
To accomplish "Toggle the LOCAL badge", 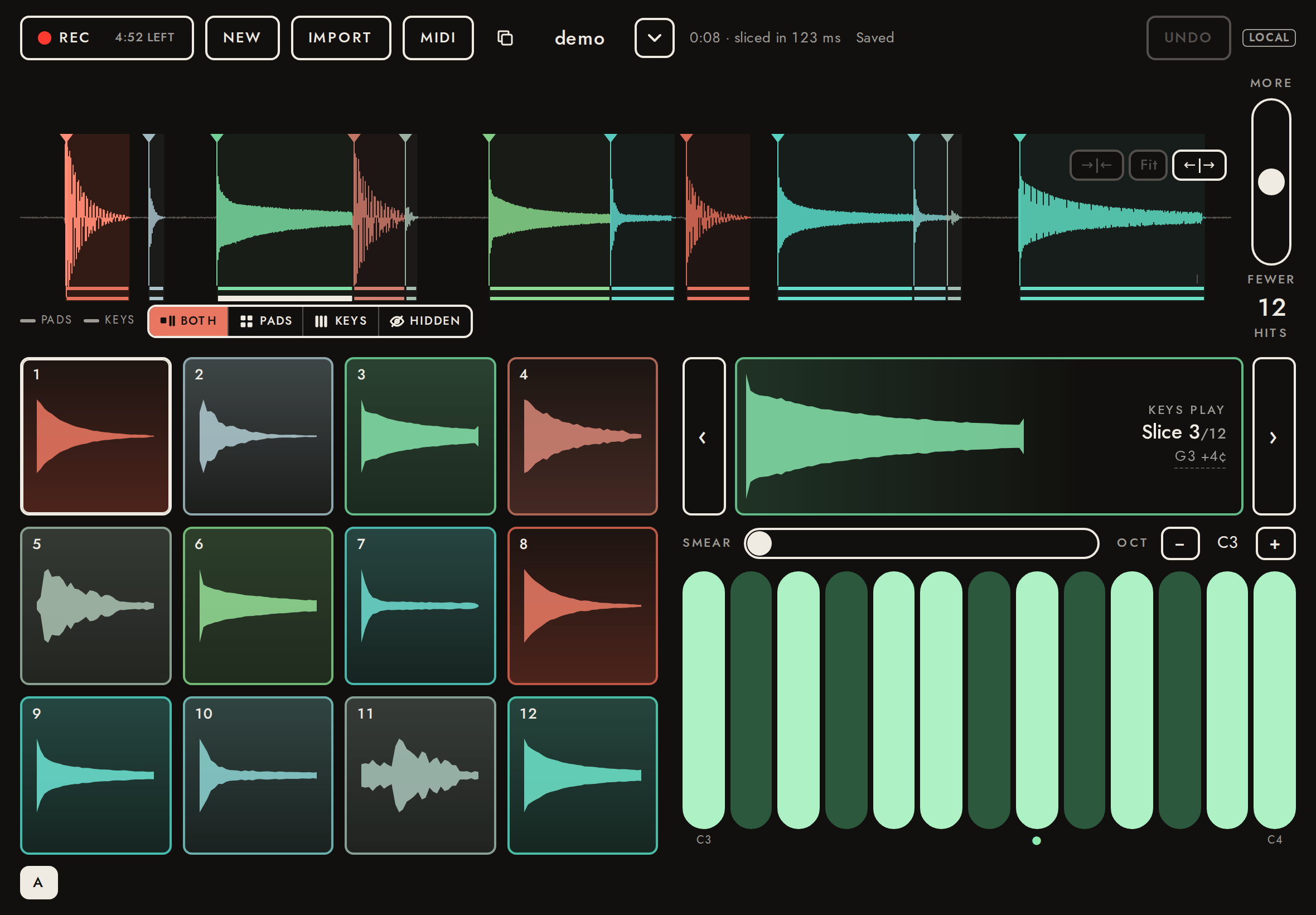I will point(1269,38).
